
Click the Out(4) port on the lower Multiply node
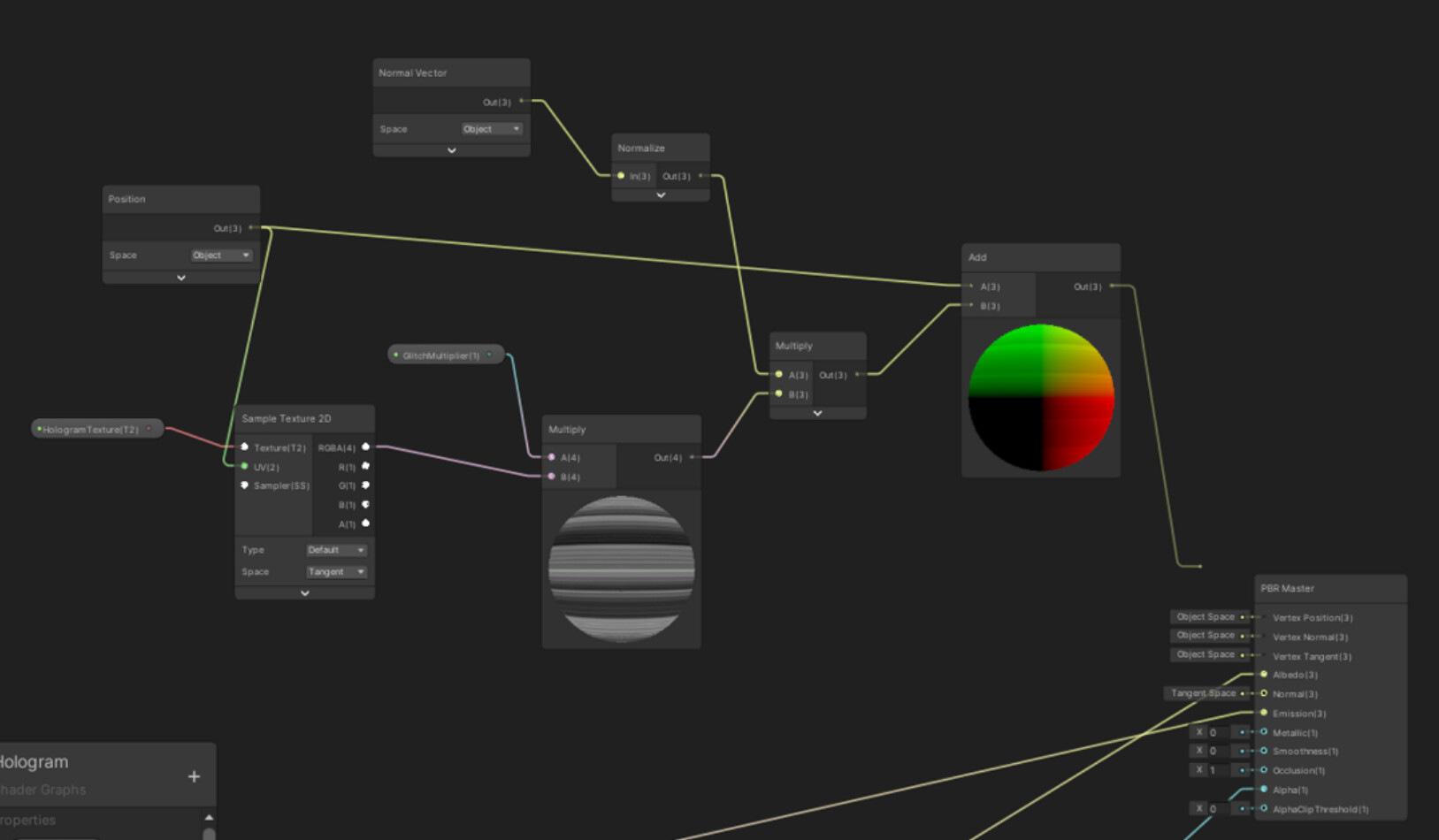coord(693,458)
